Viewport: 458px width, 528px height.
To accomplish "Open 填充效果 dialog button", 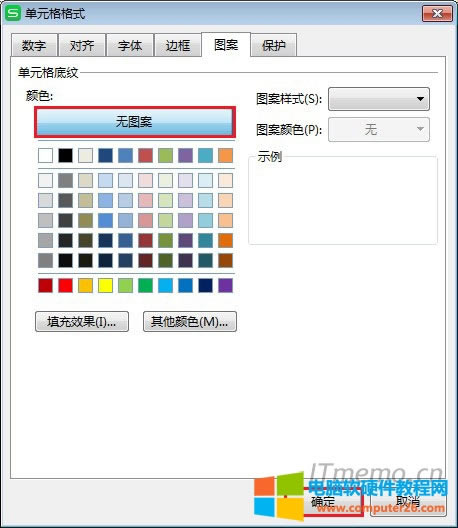I will (x=82, y=322).
